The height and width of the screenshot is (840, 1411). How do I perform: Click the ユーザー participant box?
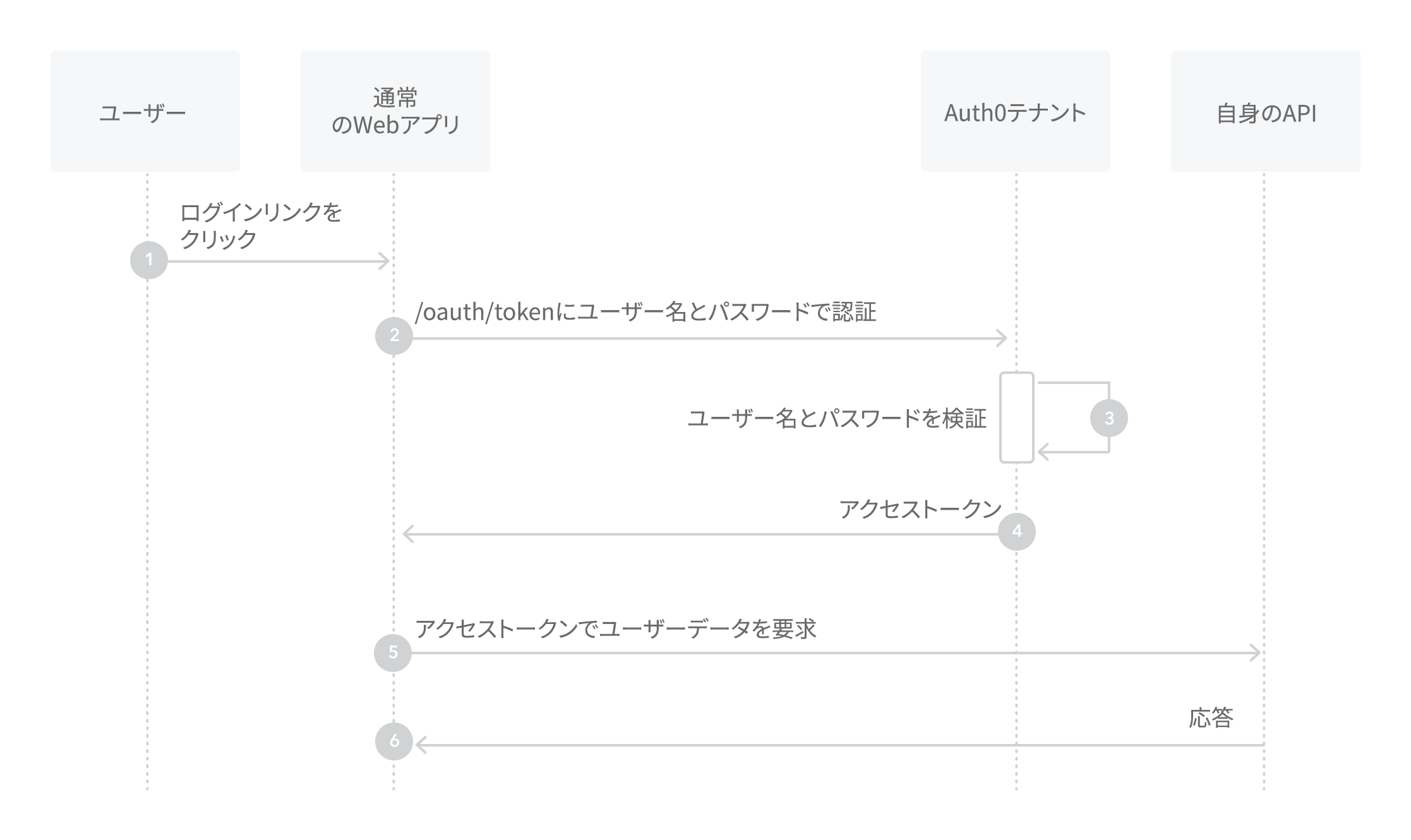point(145,111)
